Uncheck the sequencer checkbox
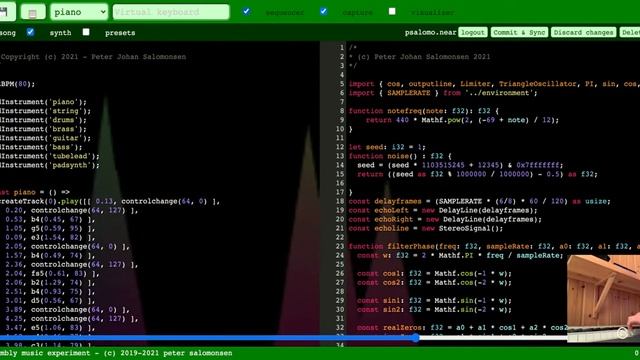Viewport: 640px width, 360px height. (246, 11)
